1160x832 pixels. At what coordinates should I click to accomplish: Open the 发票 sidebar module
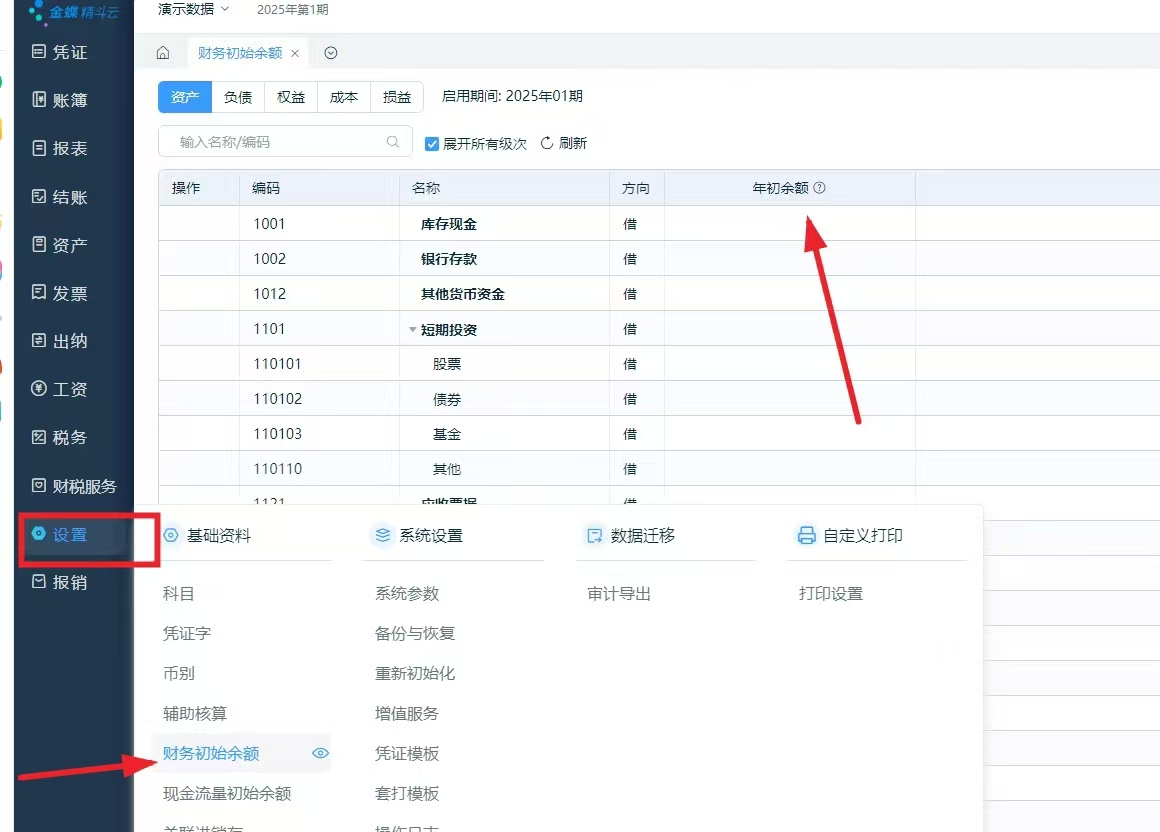60,293
